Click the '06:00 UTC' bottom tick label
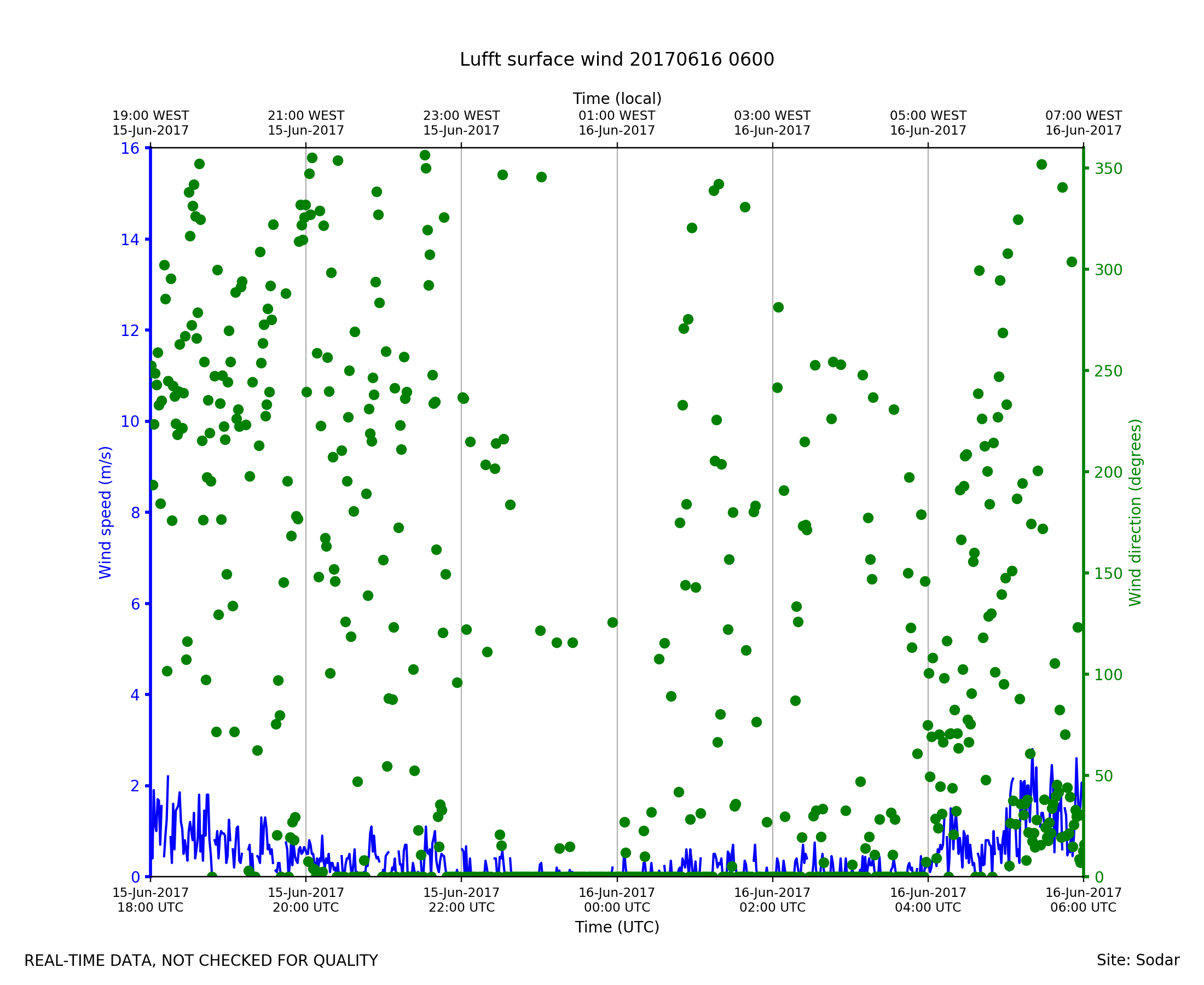Viewport: 1204px width, 985px height. click(1083, 900)
